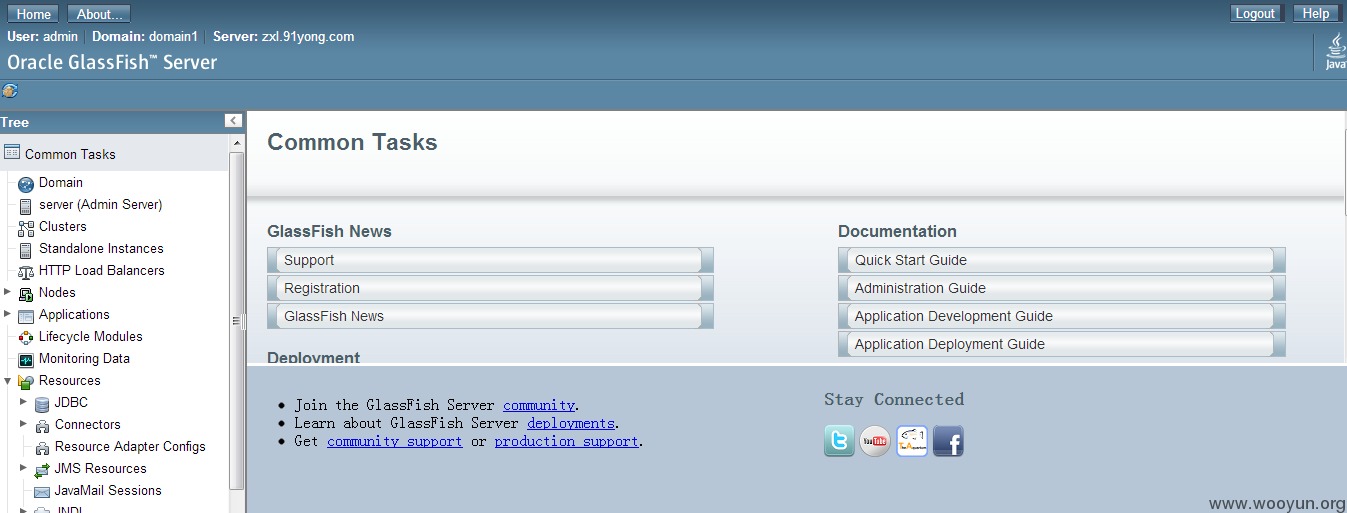Image resolution: width=1347 pixels, height=513 pixels.
Task: Select Standalone Instances in the tree
Action: pos(101,248)
